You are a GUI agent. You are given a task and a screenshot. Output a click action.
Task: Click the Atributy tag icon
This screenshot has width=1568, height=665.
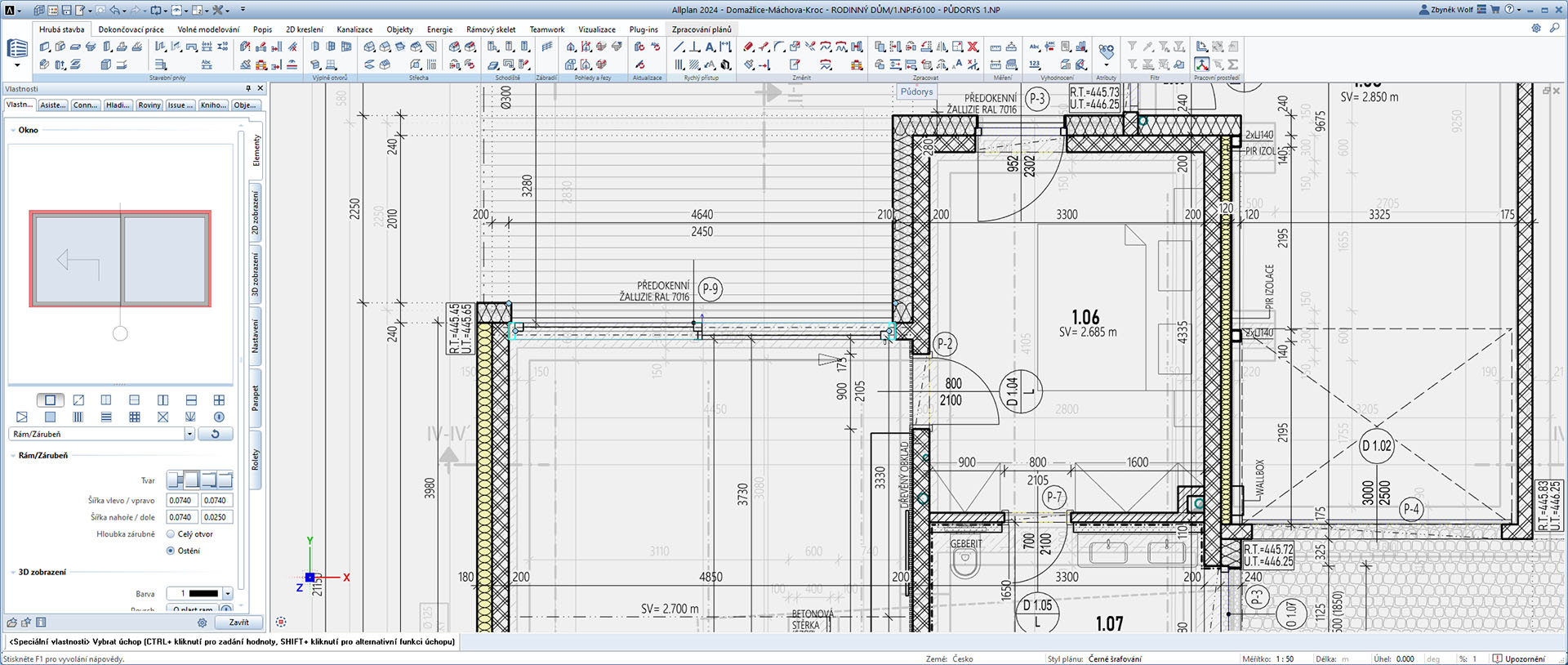[x=1106, y=51]
